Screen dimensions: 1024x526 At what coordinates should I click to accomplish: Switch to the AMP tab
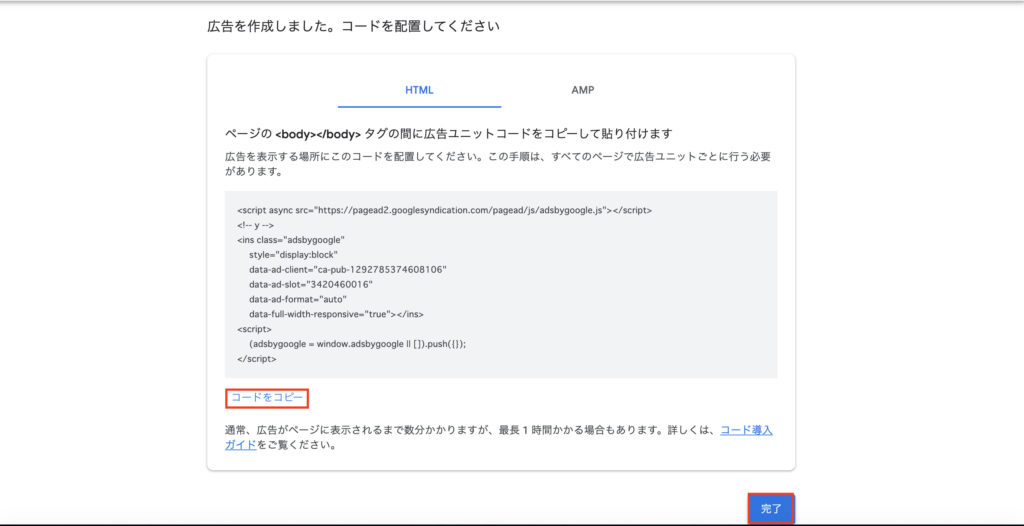pyautogui.click(x=583, y=90)
